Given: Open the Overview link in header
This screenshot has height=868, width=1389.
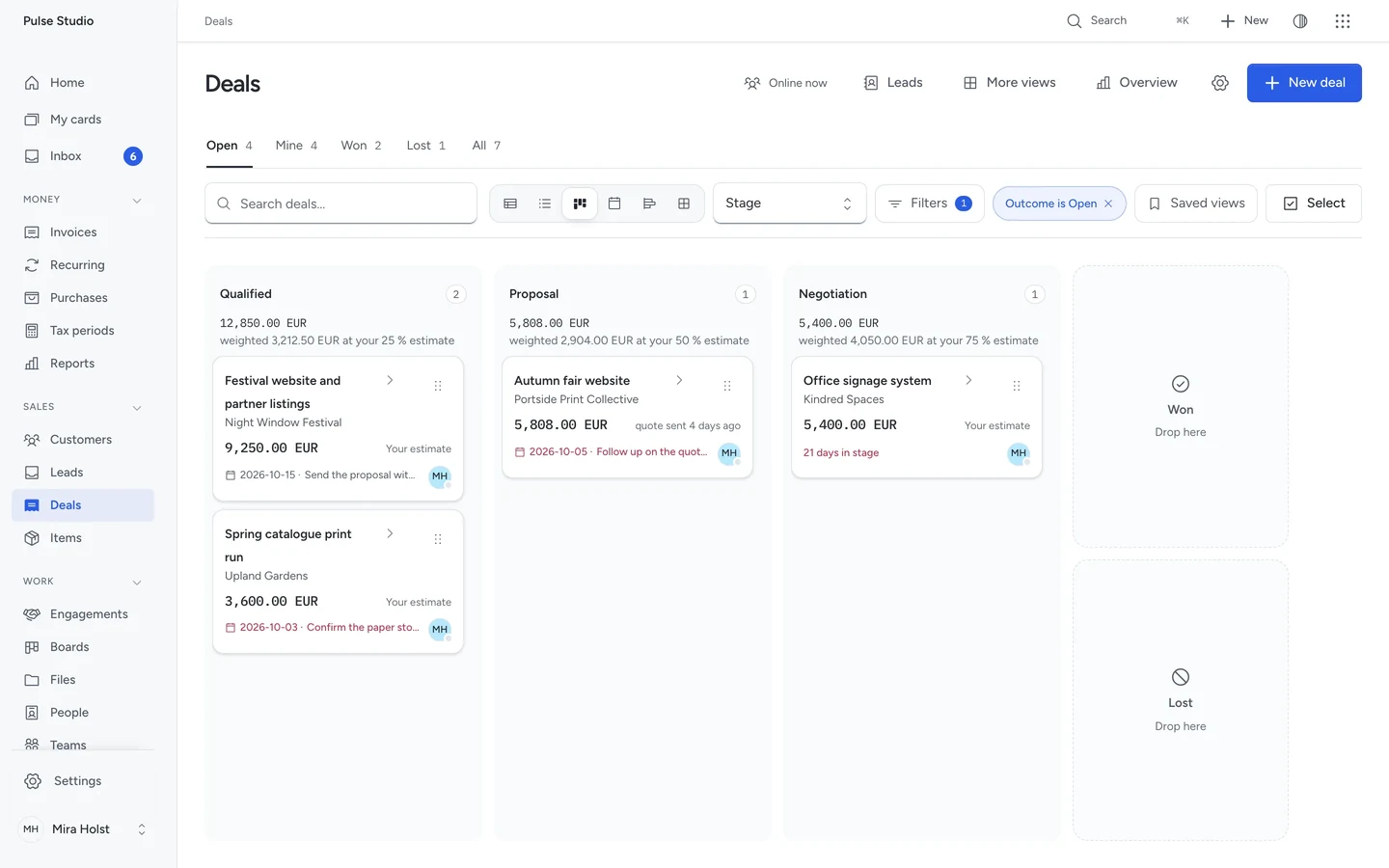Looking at the screenshot, I should [1136, 83].
